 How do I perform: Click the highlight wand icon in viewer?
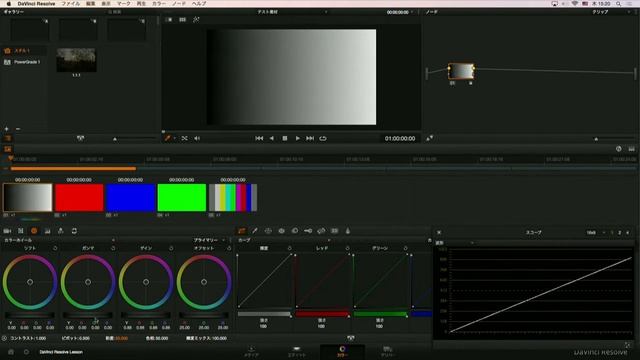pos(196,20)
